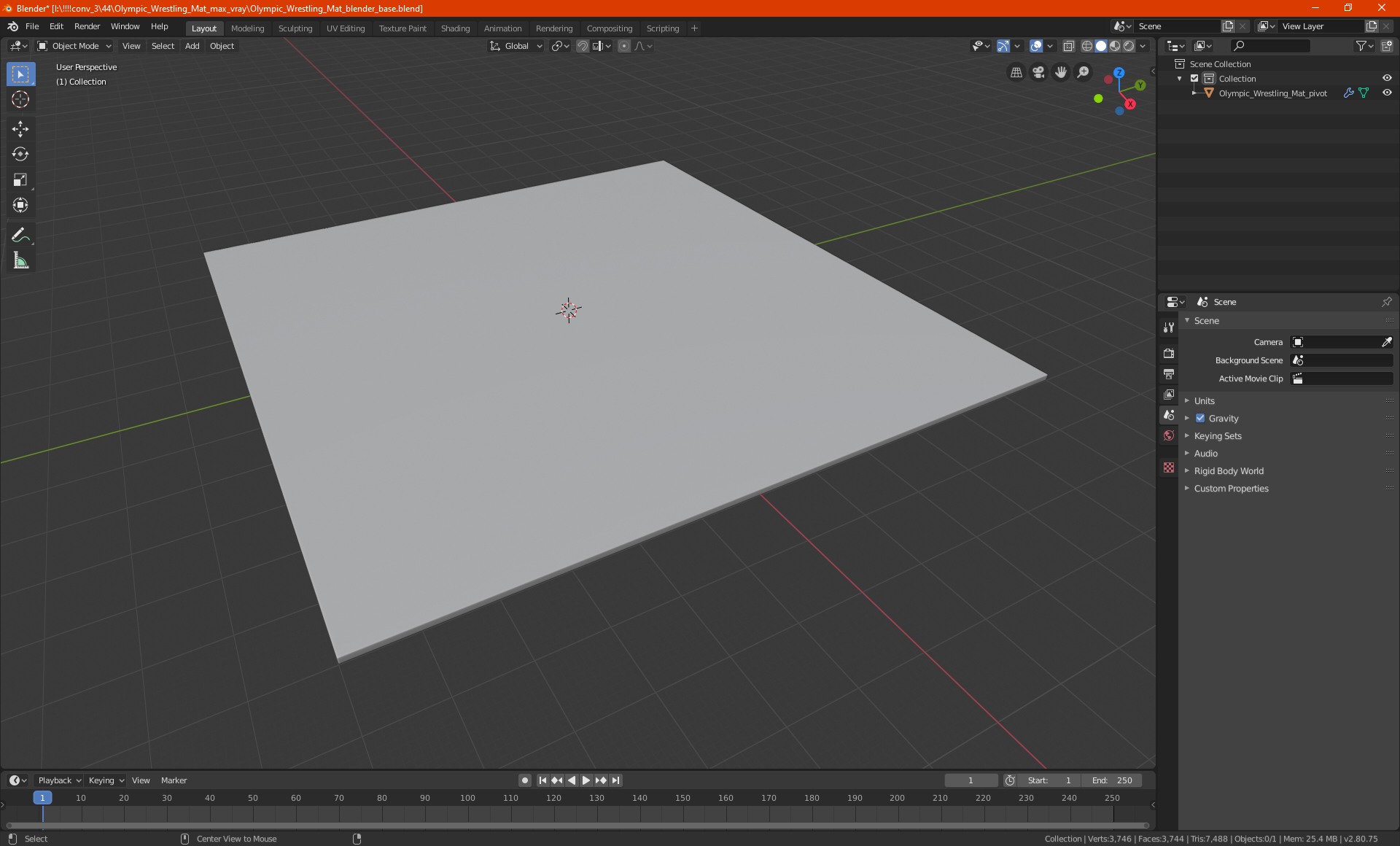Pin the Scene properties panel
1400x846 pixels.
(x=1386, y=302)
